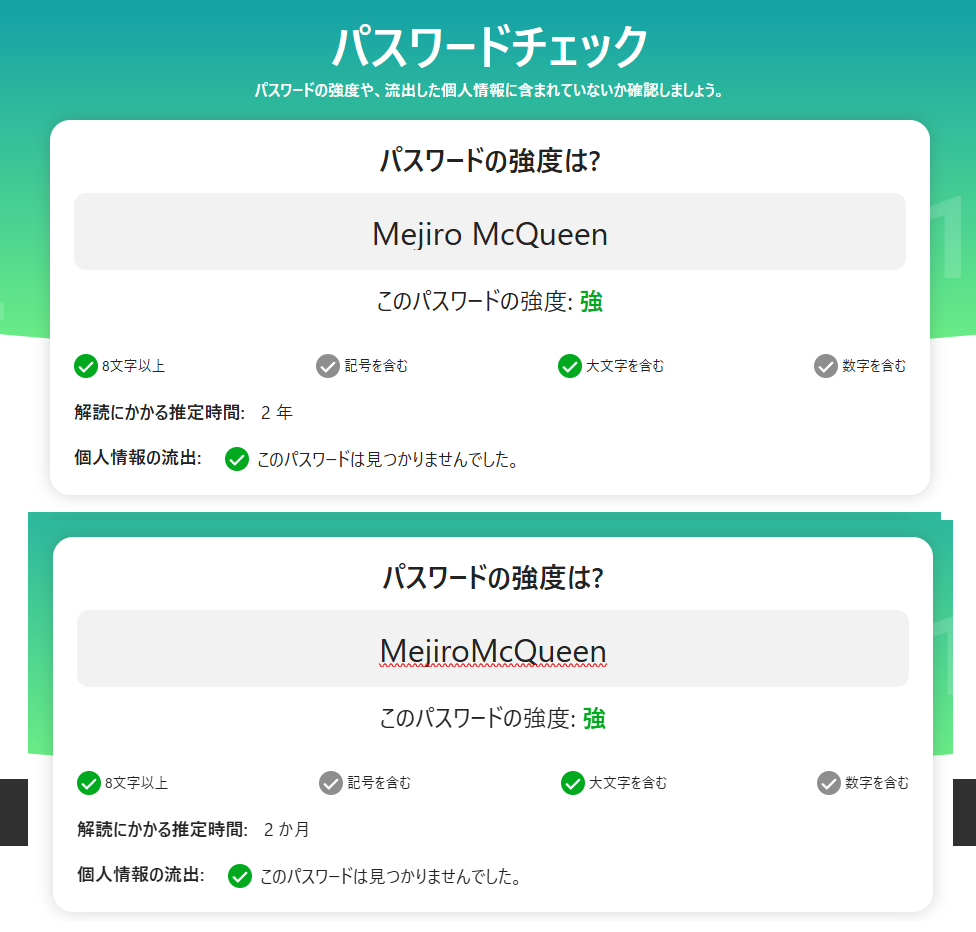The image size is (976, 932).
Task: Click gray 数字を含む check icon in the 2 年 card
Action: tap(826, 366)
